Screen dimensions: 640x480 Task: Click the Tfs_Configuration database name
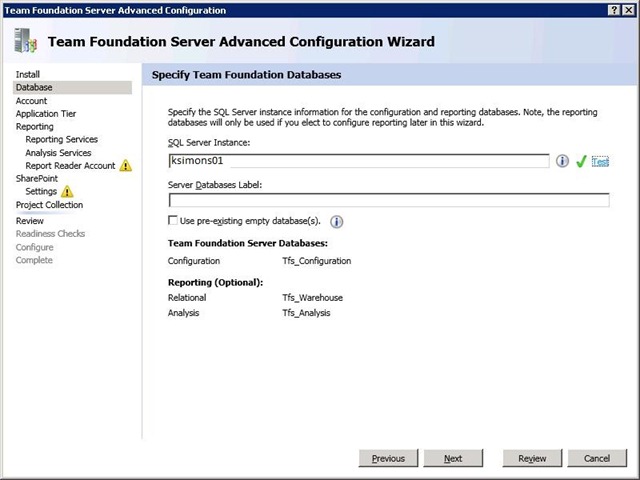(x=317, y=261)
